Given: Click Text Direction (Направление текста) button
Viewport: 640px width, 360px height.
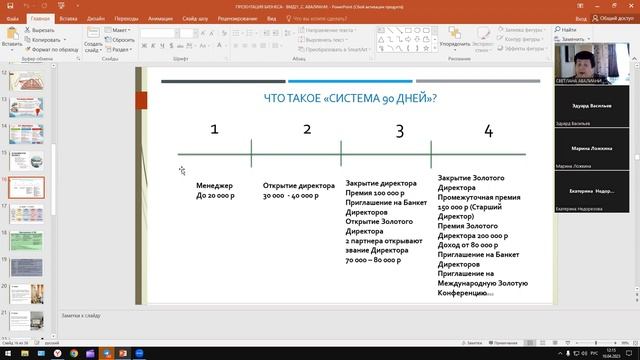Looking at the screenshot, I should 327,30.
